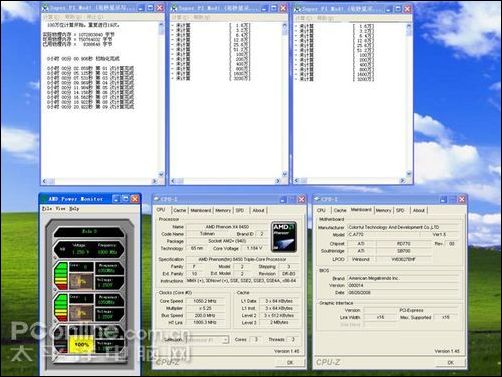This screenshot has height=377, width=502.
Task: Click the Core 1 graph thumbnail in Power Monitor
Action: [x=81, y=313]
